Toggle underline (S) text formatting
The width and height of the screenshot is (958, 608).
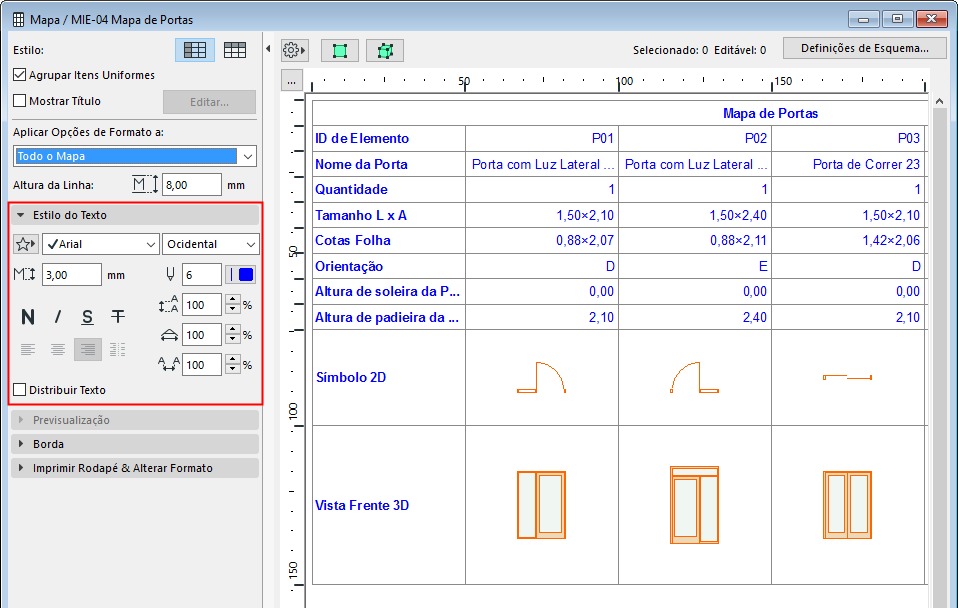(88, 317)
